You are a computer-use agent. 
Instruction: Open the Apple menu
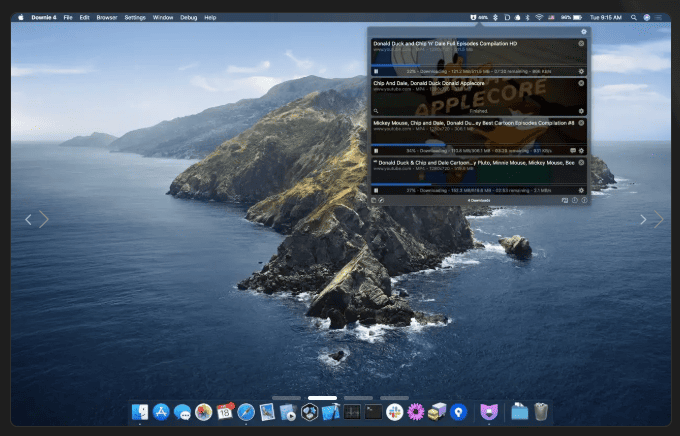click(x=20, y=17)
